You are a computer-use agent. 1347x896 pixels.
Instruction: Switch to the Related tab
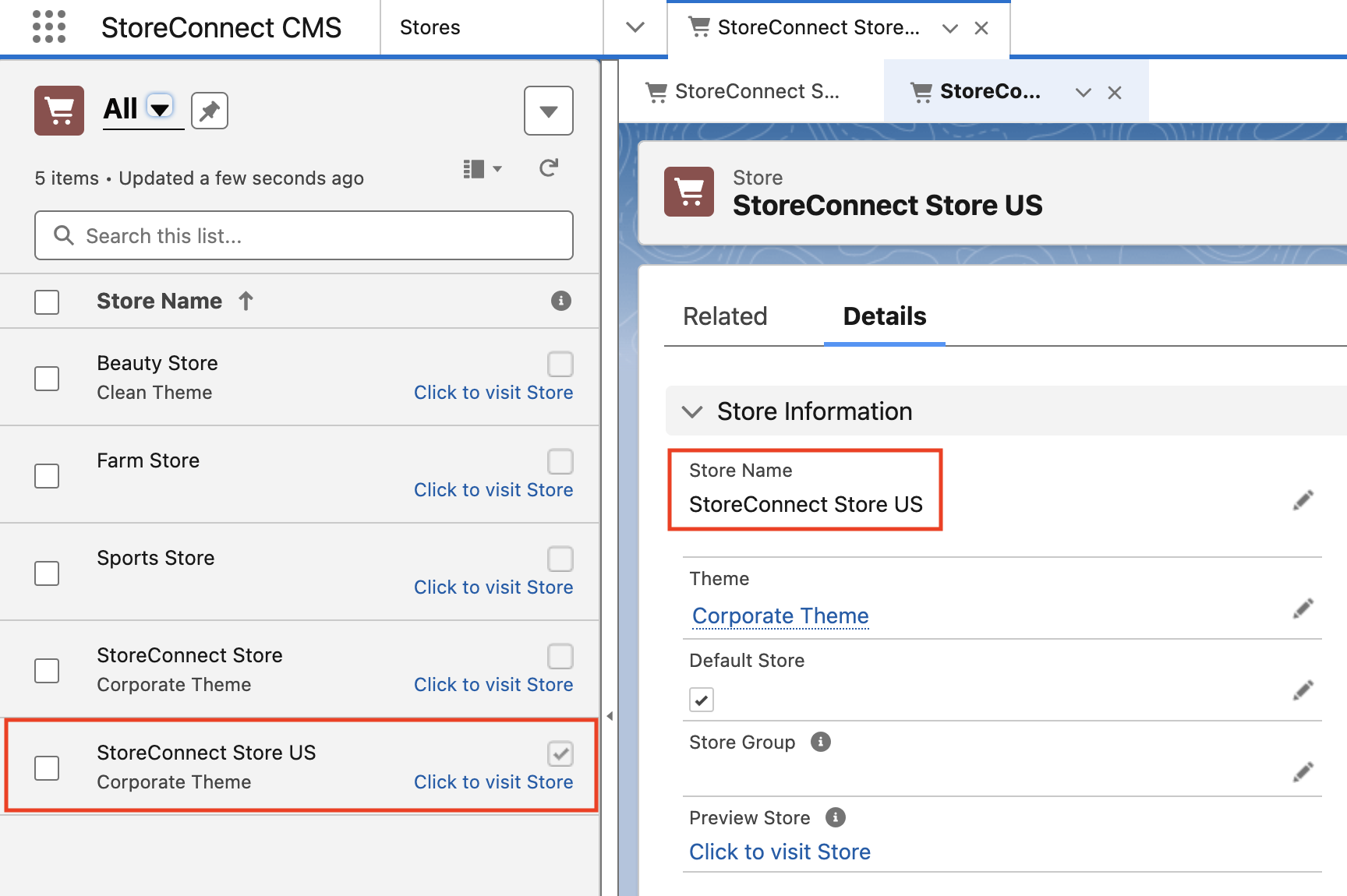click(x=725, y=316)
